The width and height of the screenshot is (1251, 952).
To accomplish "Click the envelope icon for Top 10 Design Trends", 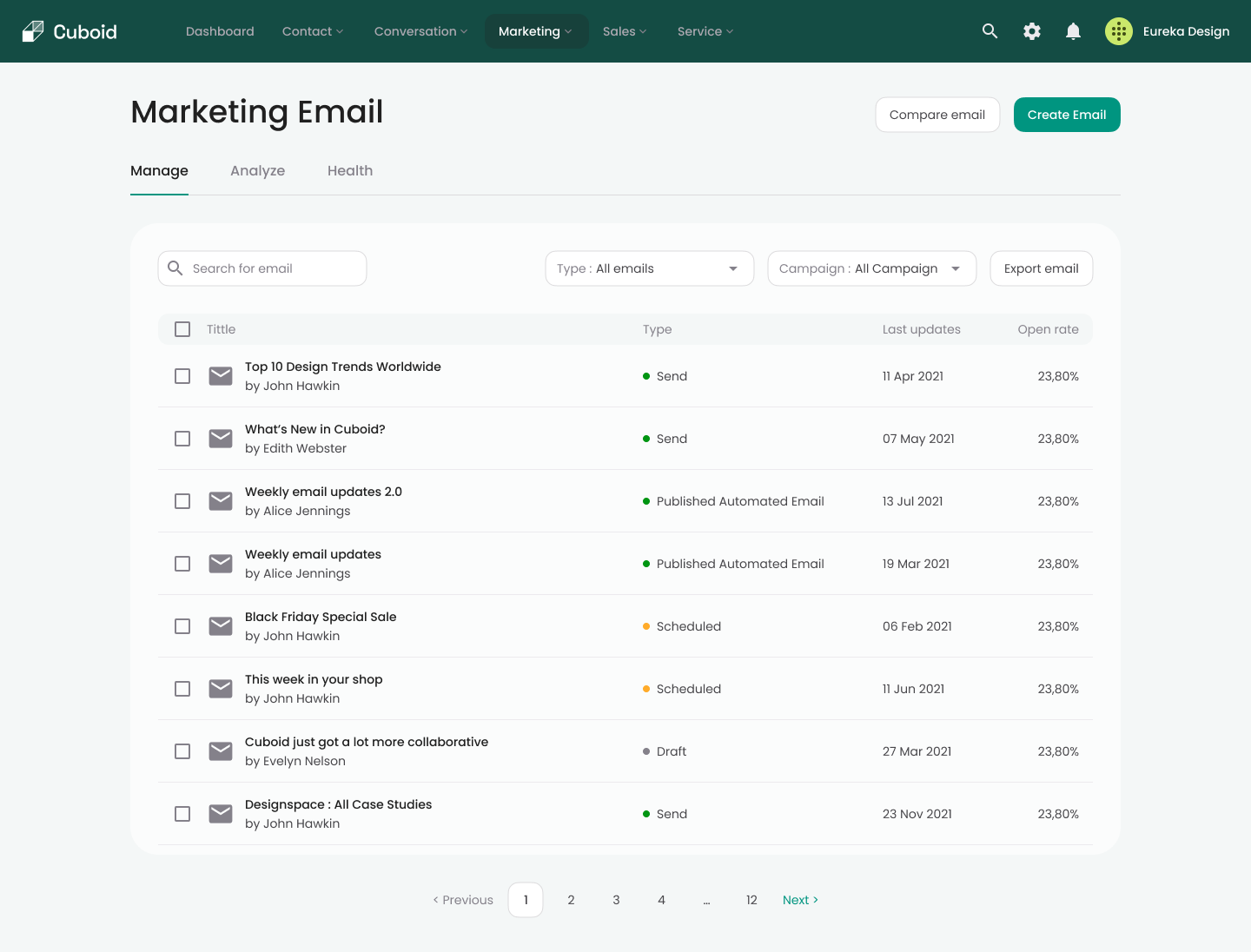I will point(220,375).
